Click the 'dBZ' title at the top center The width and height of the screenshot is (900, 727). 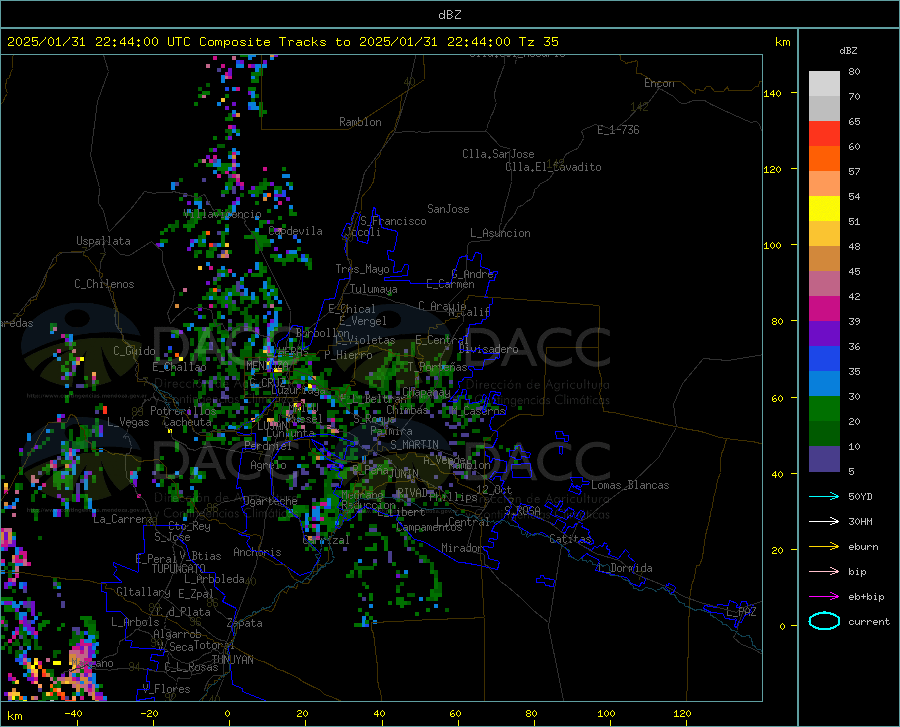449,15
